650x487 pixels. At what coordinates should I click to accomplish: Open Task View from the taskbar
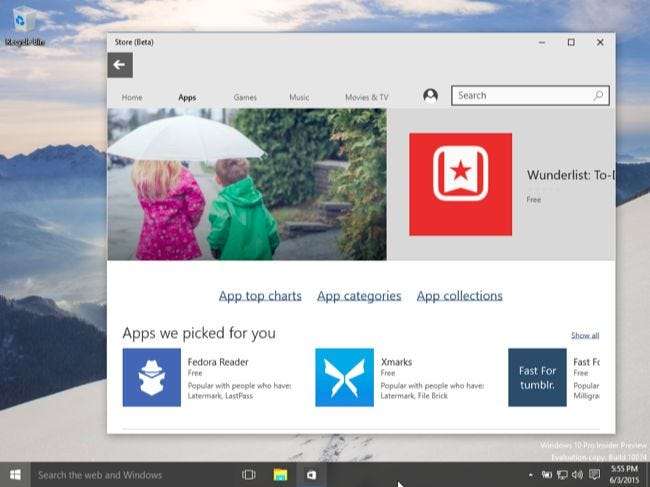[249, 474]
